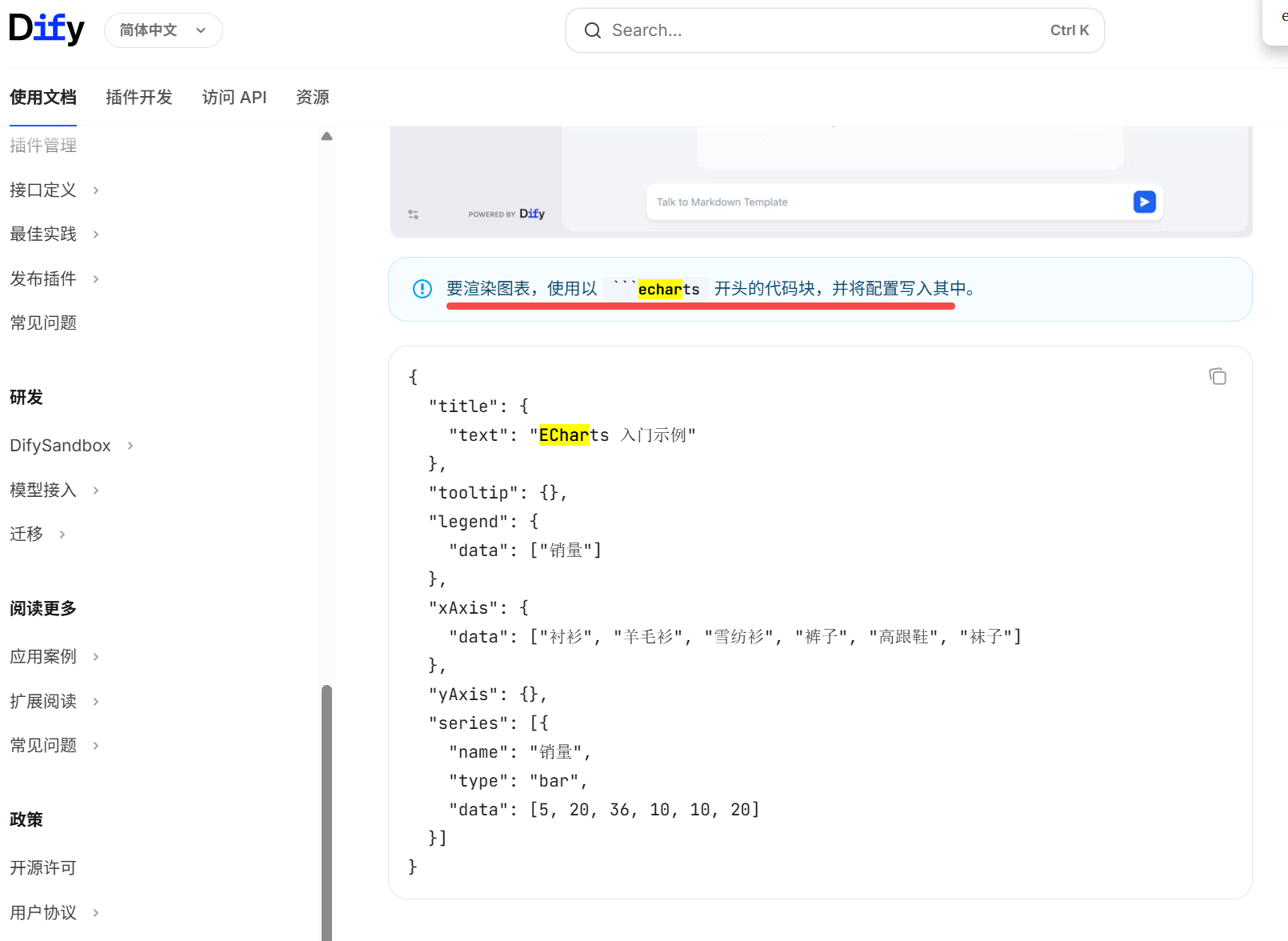The image size is (1288, 941).
Task: Open the 开源许可 page link
Action: click(x=43, y=868)
